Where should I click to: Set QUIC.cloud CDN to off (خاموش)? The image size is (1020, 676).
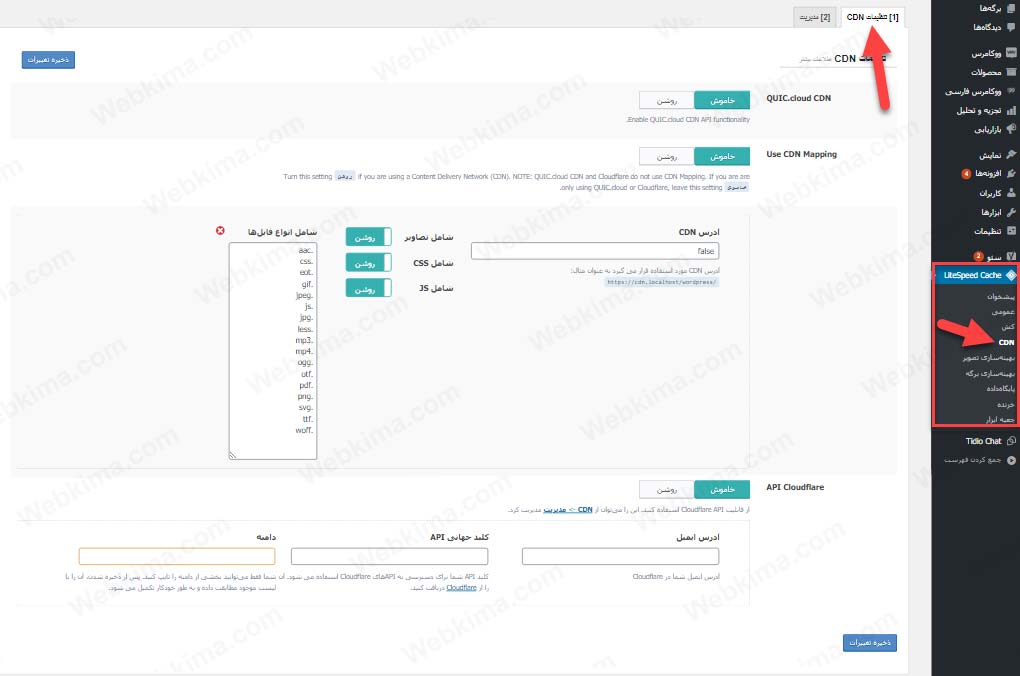click(x=722, y=100)
